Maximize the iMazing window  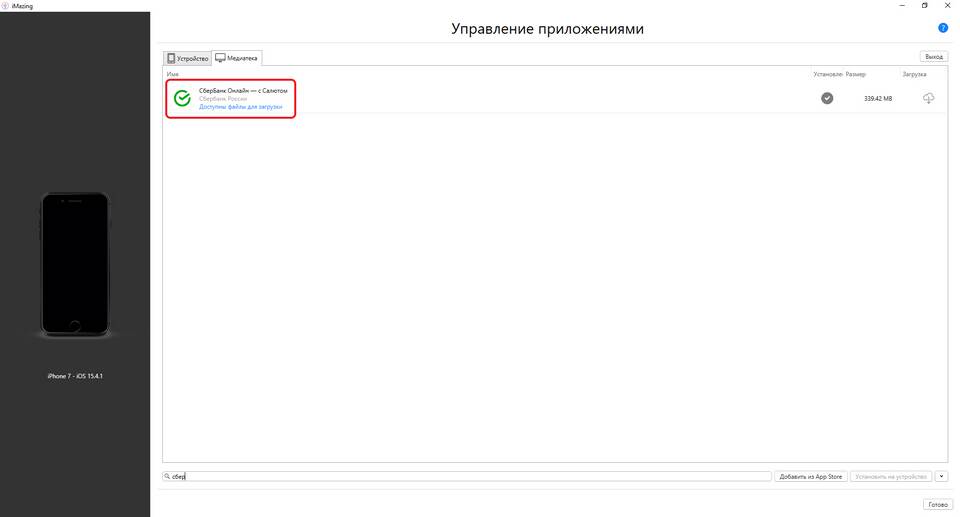click(x=924, y=6)
